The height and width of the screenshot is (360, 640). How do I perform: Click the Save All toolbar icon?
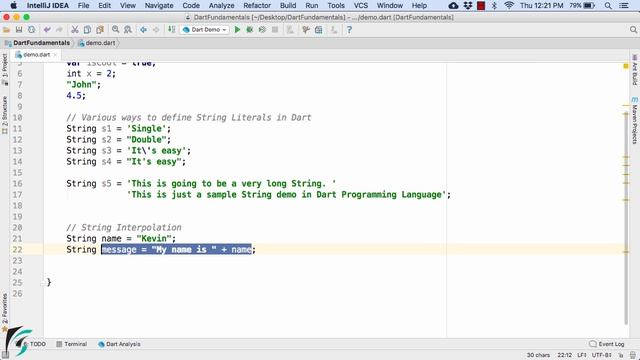pos(19,30)
